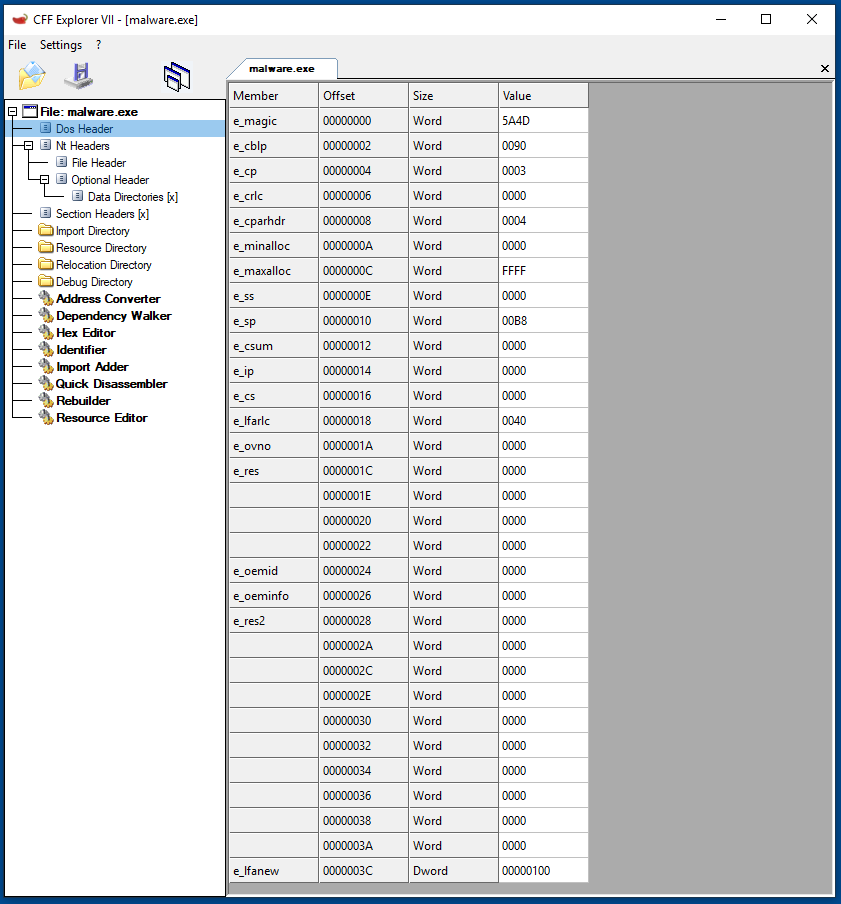Click the Offset column header
This screenshot has height=904, width=841.
(x=364, y=96)
